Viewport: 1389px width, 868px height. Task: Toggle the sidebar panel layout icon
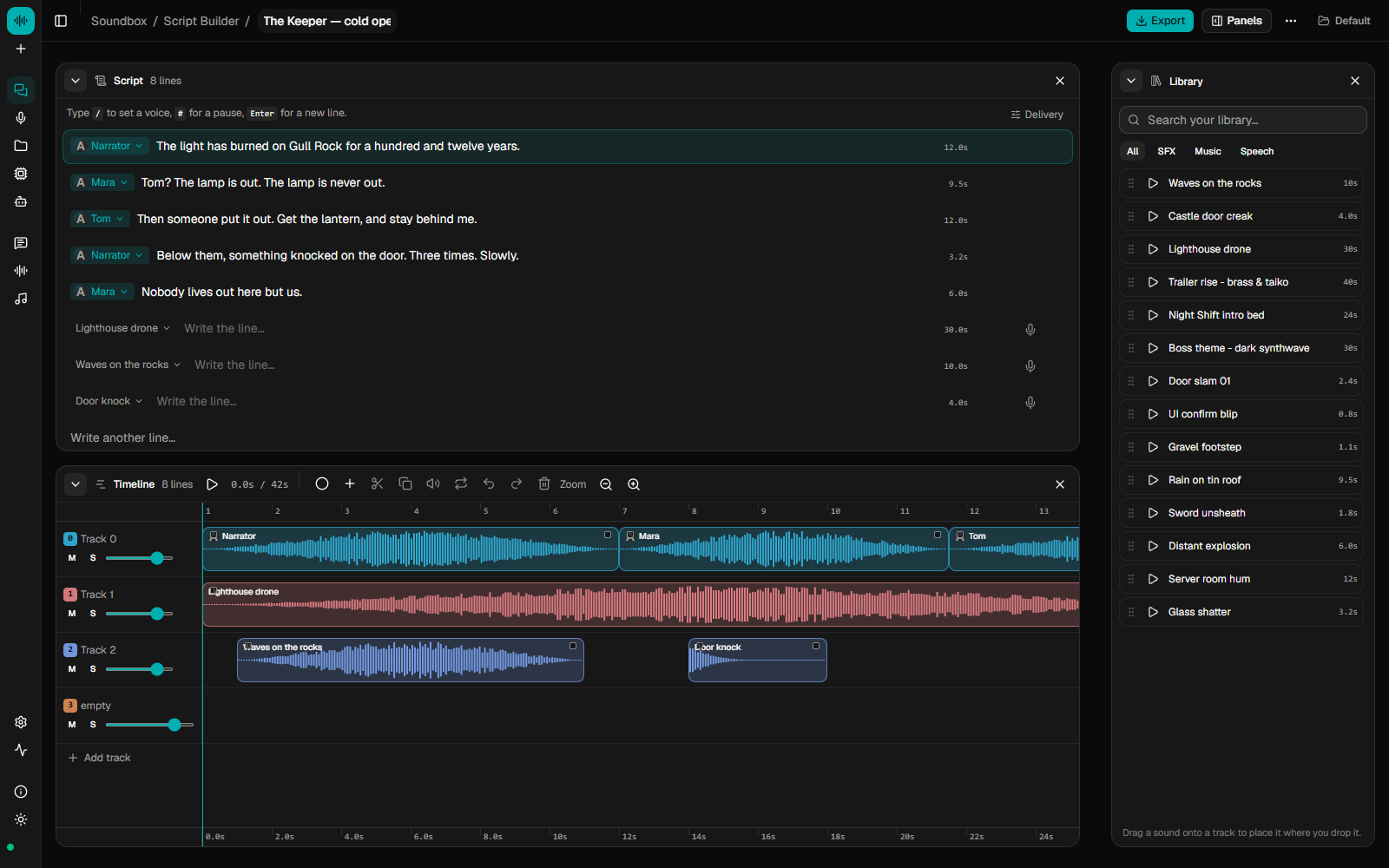[x=61, y=21]
